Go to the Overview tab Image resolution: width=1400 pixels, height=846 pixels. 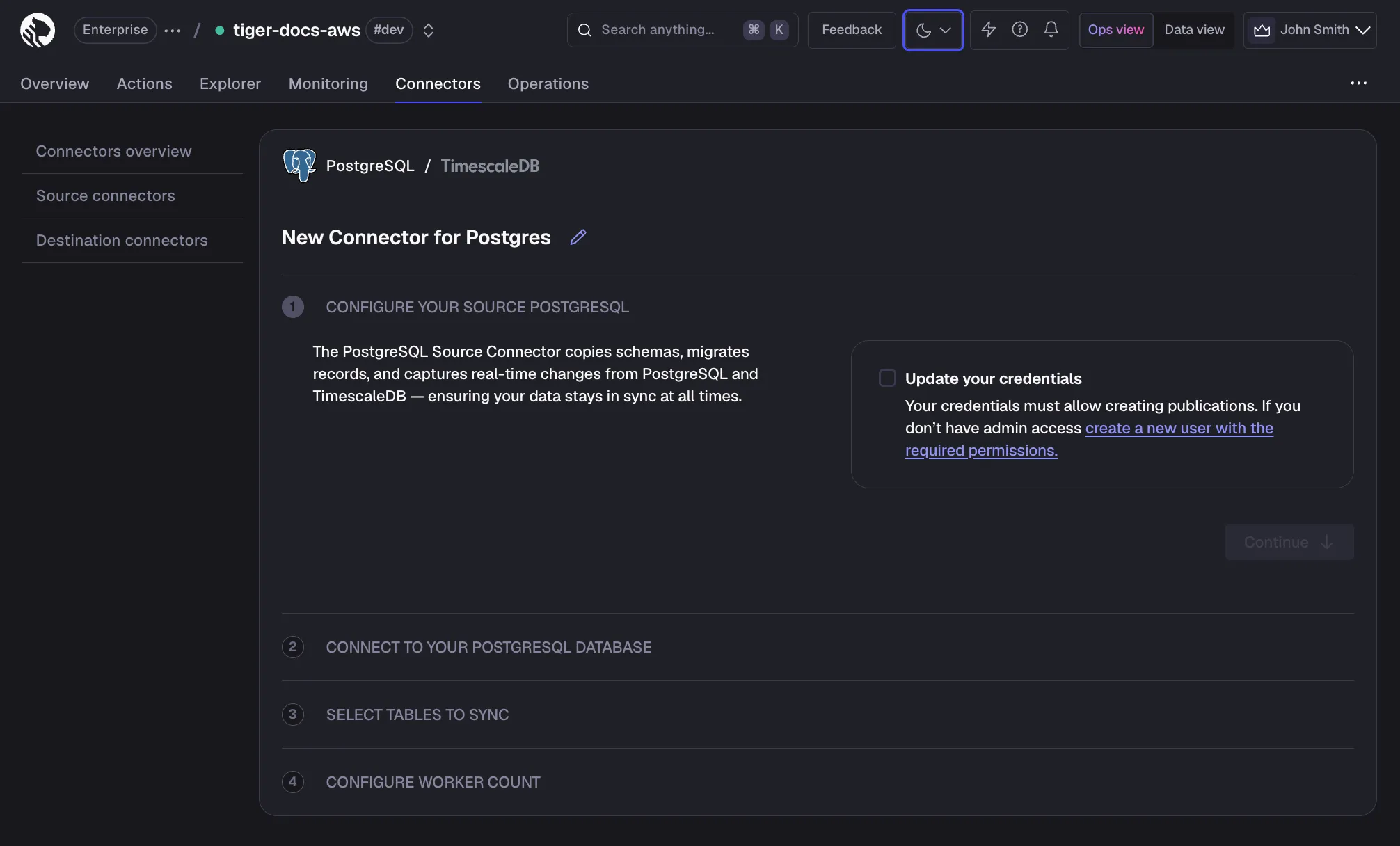click(x=55, y=83)
